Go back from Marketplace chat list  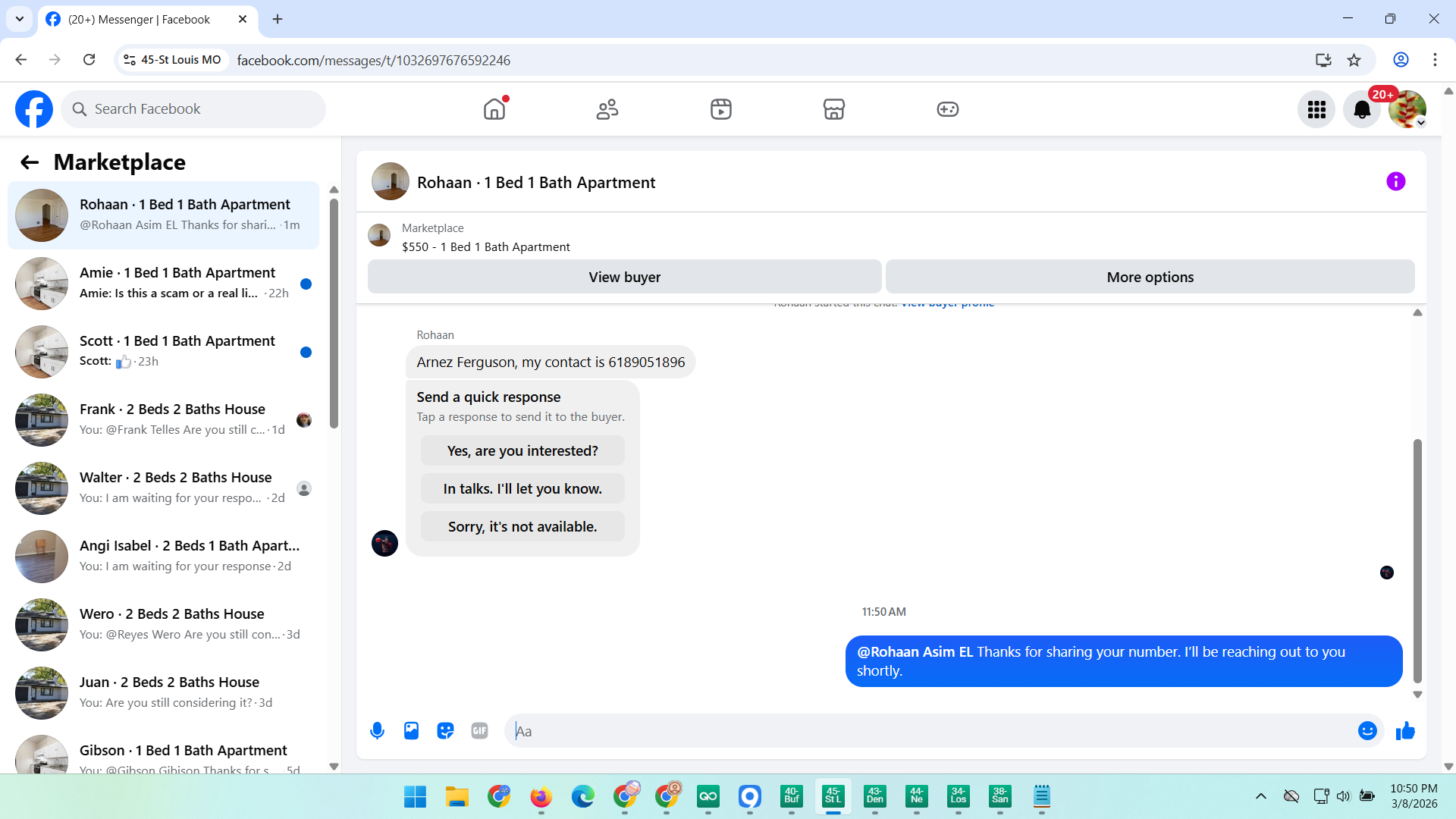click(x=30, y=162)
